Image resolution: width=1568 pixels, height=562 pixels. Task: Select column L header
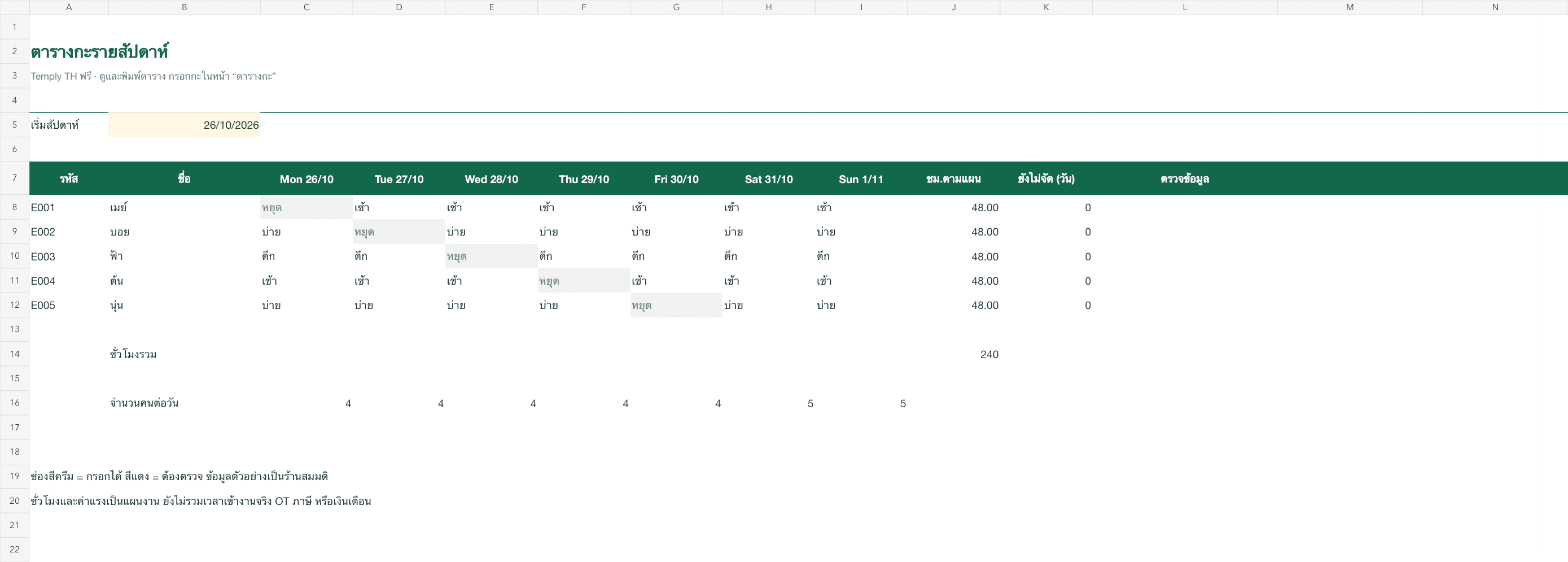coord(1185,7)
